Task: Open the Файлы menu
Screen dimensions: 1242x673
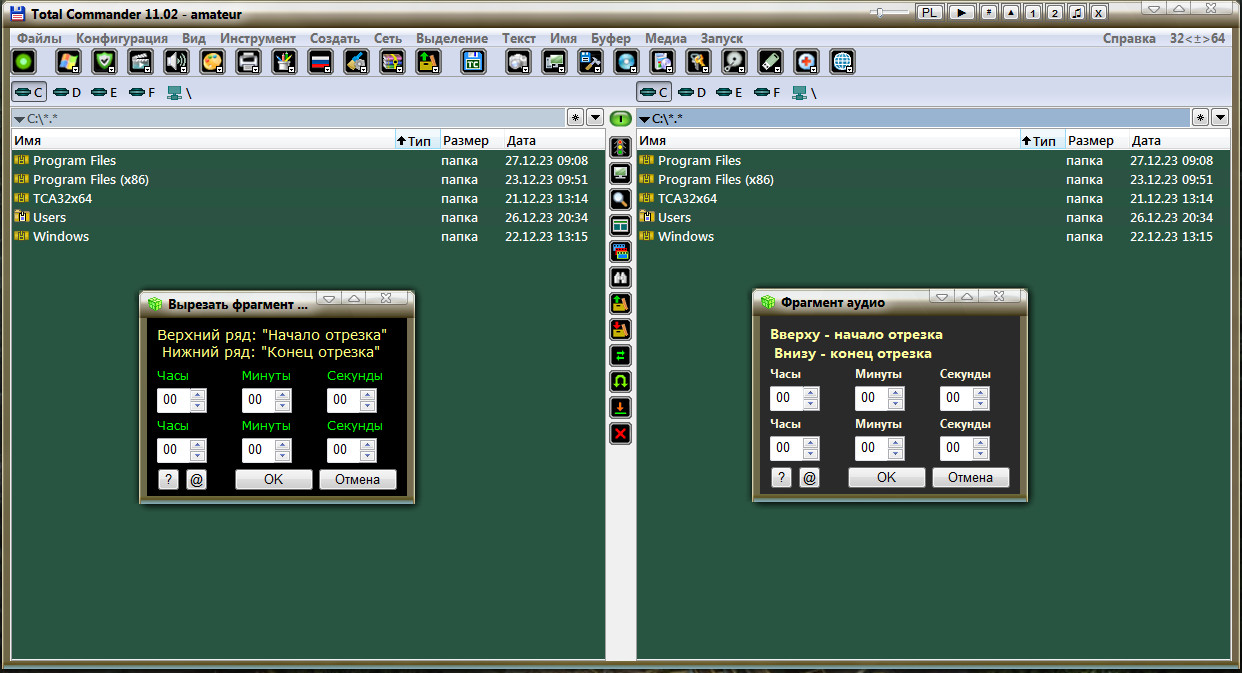Action: coord(39,38)
